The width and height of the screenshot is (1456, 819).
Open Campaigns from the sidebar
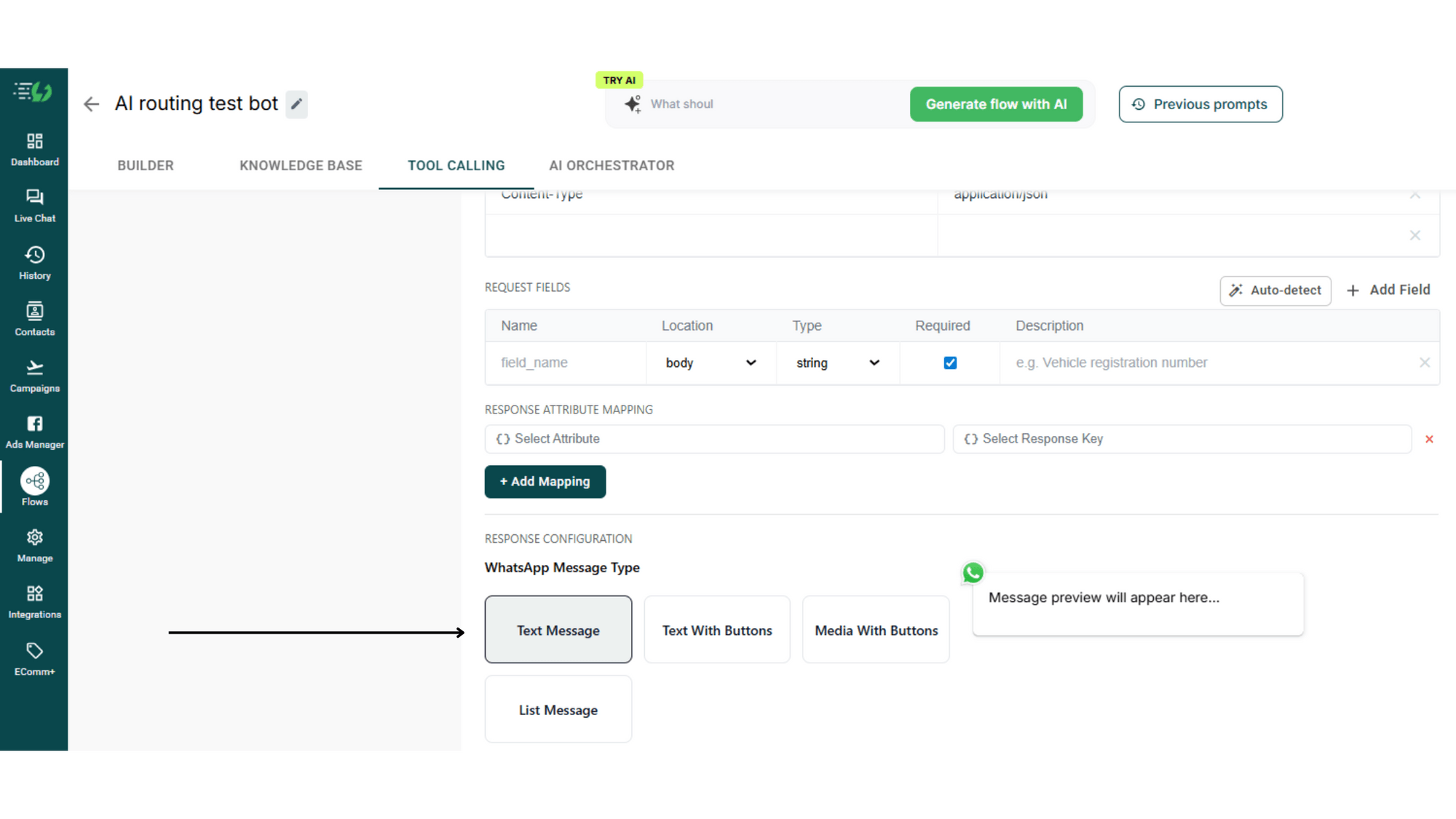point(34,368)
